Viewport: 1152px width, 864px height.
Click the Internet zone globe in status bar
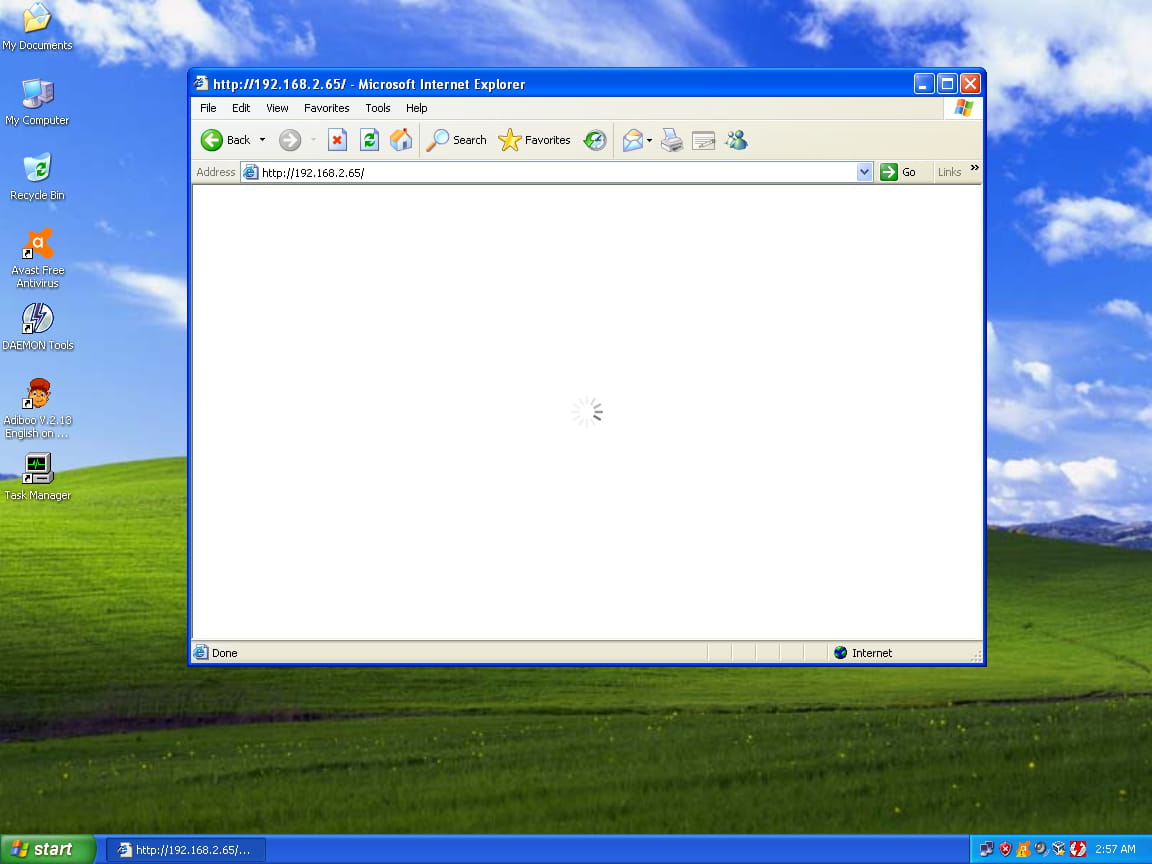click(840, 652)
